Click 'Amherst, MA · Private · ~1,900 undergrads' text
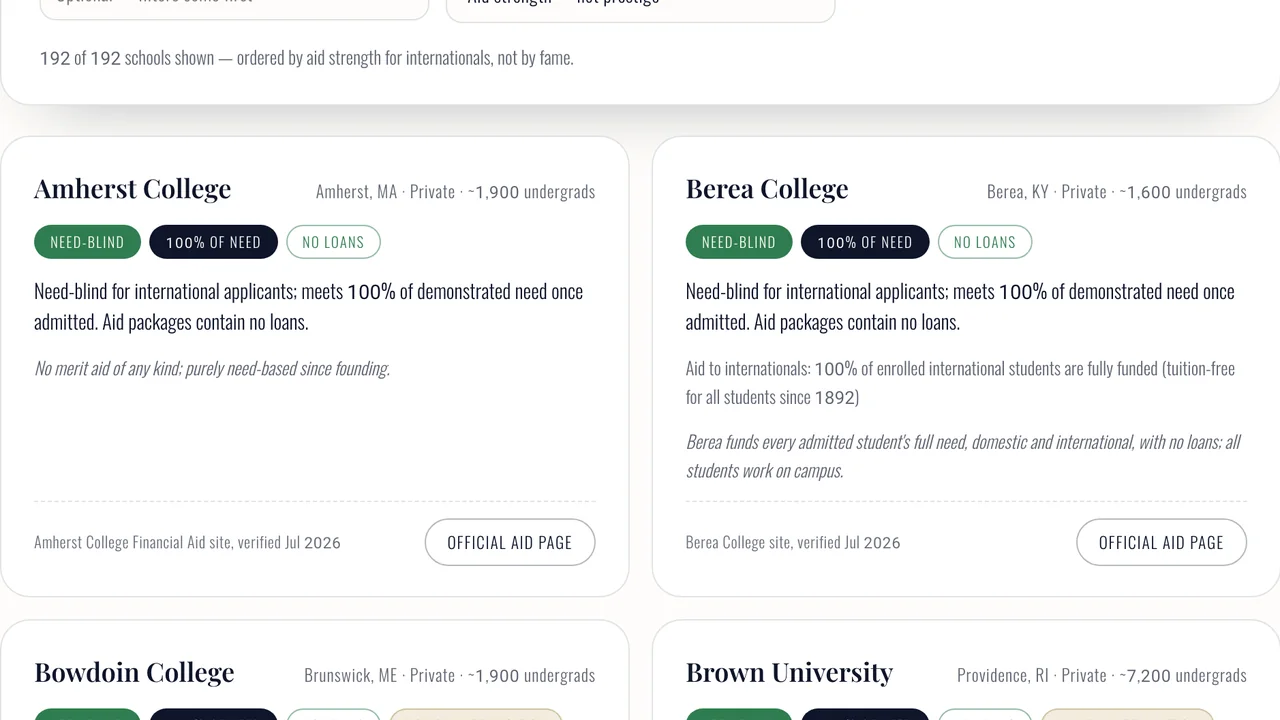The width and height of the screenshot is (1280, 720). click(x=455, y=191)
